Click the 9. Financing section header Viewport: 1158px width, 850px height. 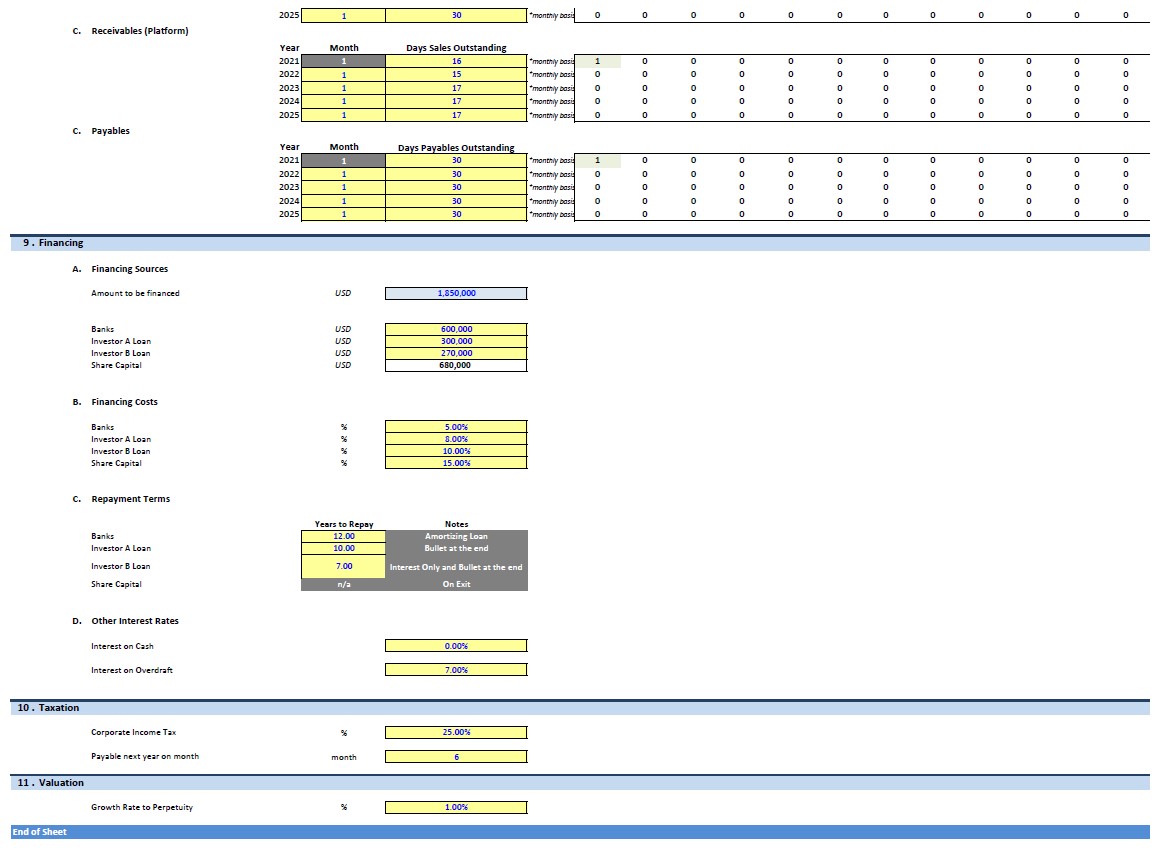[x=580, y=243]
